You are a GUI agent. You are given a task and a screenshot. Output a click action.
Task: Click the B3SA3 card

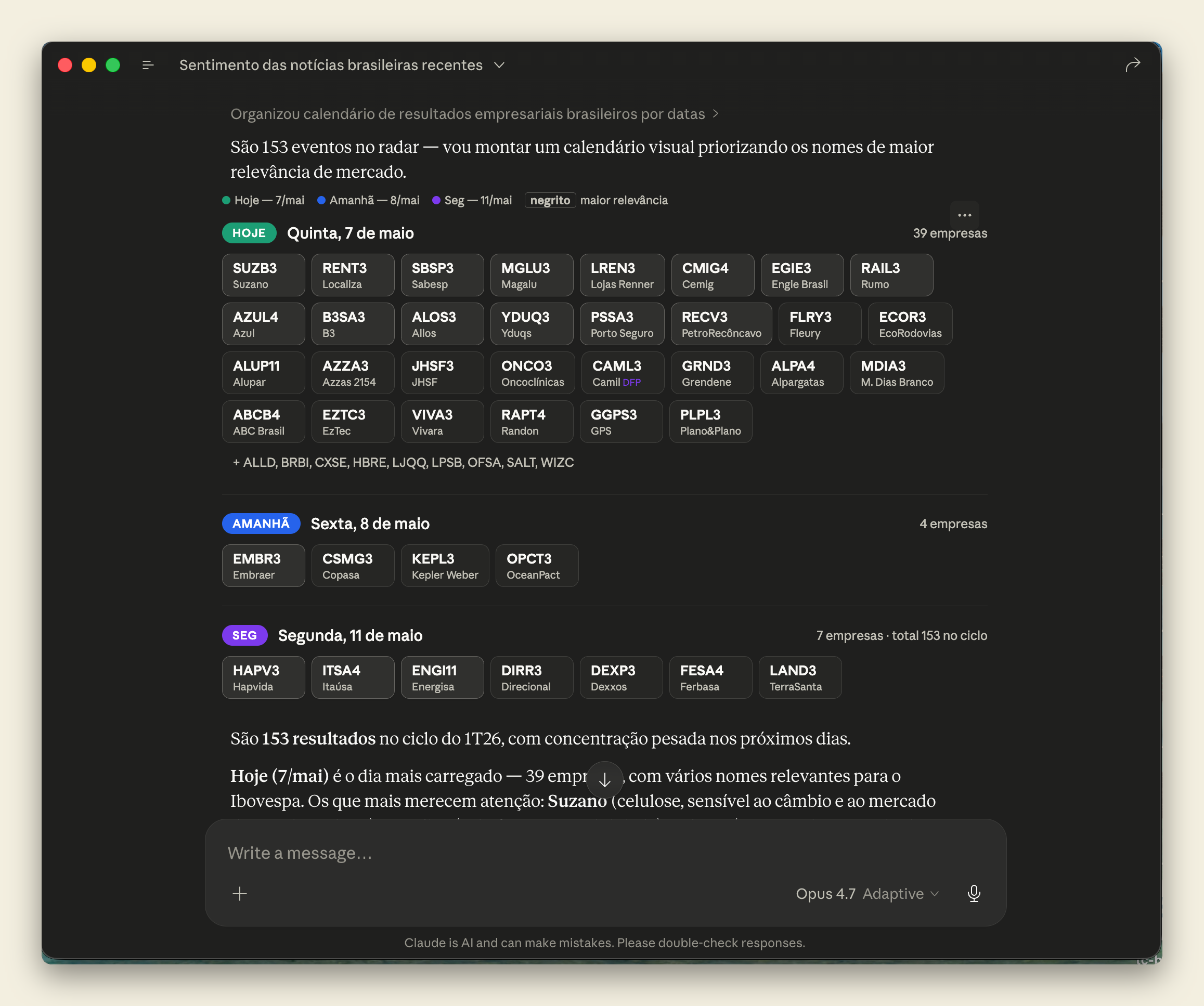click(x=353, y=324)
